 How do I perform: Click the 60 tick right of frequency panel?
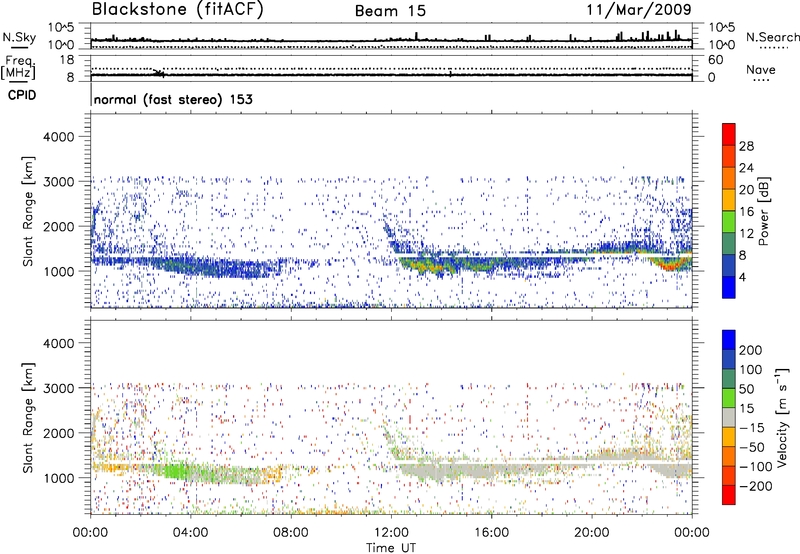click(x=716, y=60)
